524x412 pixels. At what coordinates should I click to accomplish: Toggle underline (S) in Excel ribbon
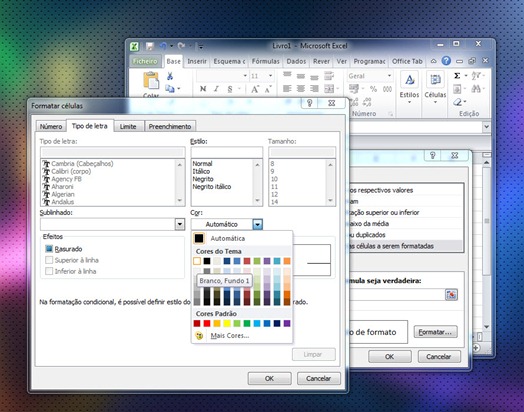coord(230,89)
